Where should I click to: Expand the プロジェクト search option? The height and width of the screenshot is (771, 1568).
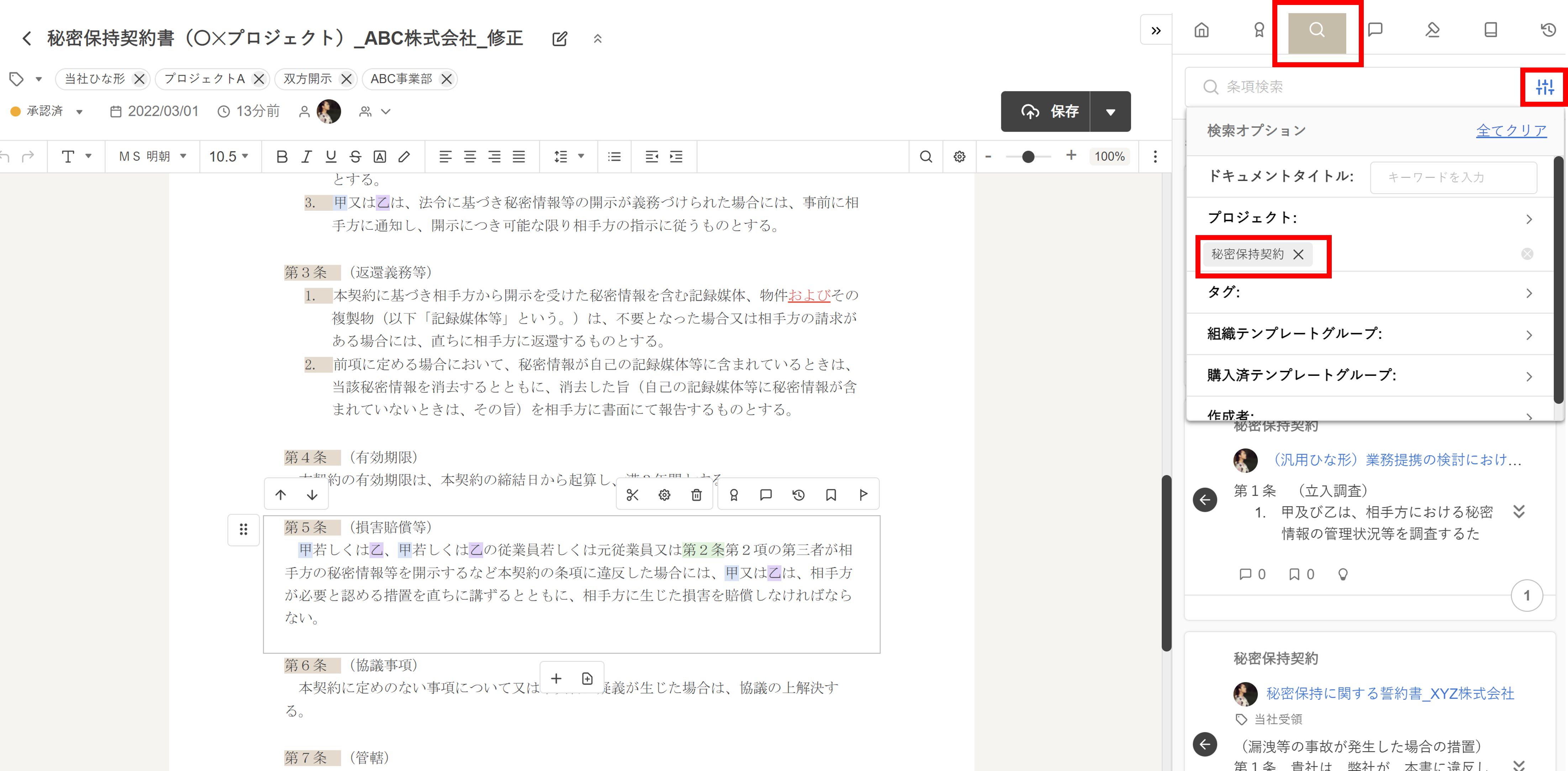tap(1529, 219)
